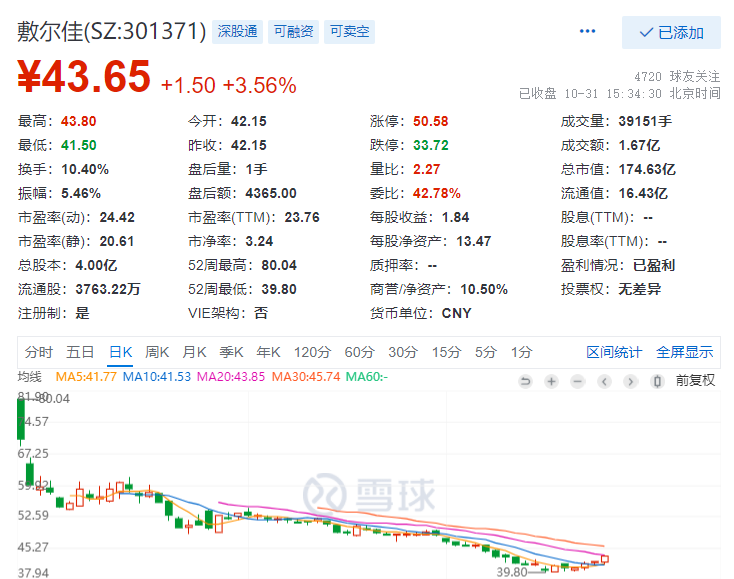Click the MA20:43.85 indicator
The height and width of the screenshot is (579, 734).
[x=231, y=376]
